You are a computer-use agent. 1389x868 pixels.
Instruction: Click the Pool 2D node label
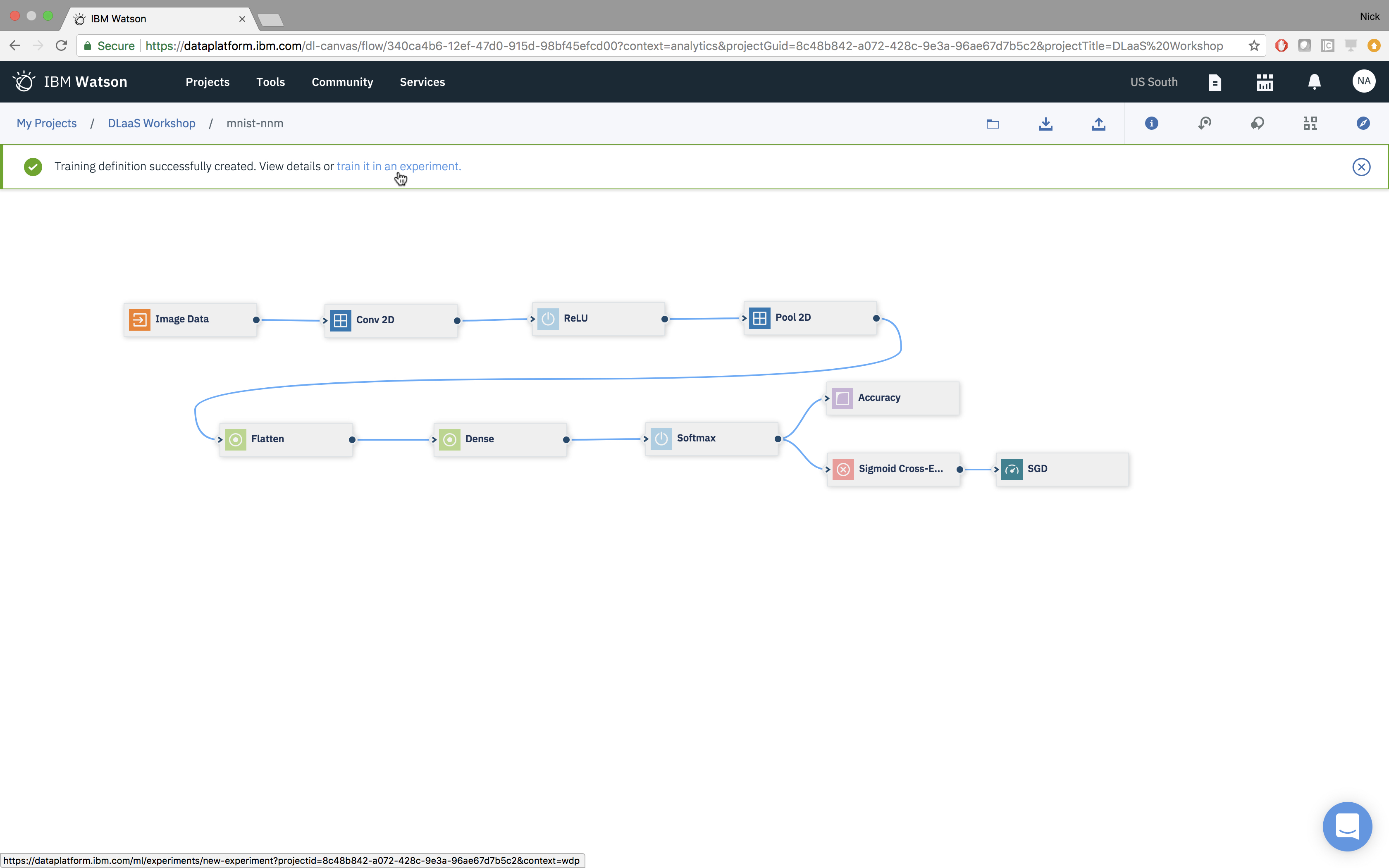pos(793,317)
